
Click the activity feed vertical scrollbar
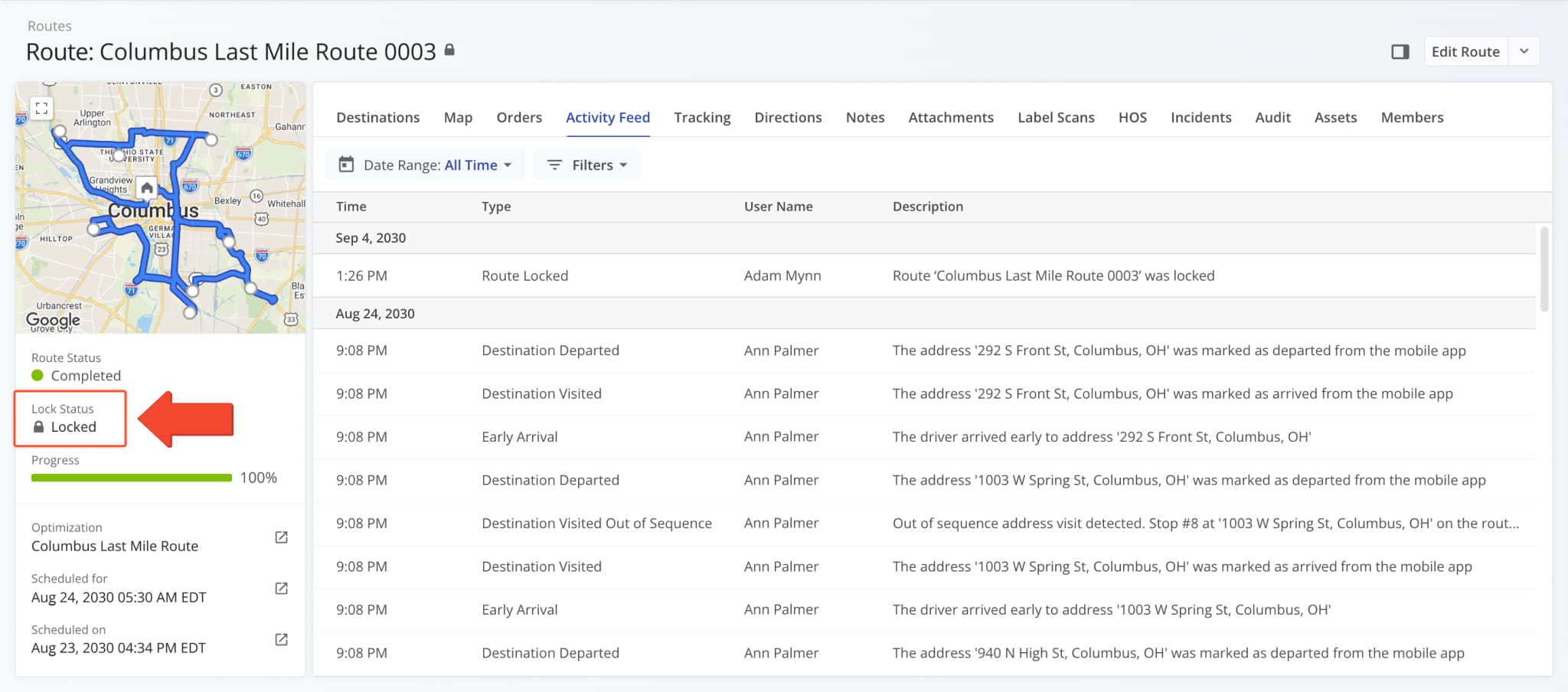tap(1544, 268)
